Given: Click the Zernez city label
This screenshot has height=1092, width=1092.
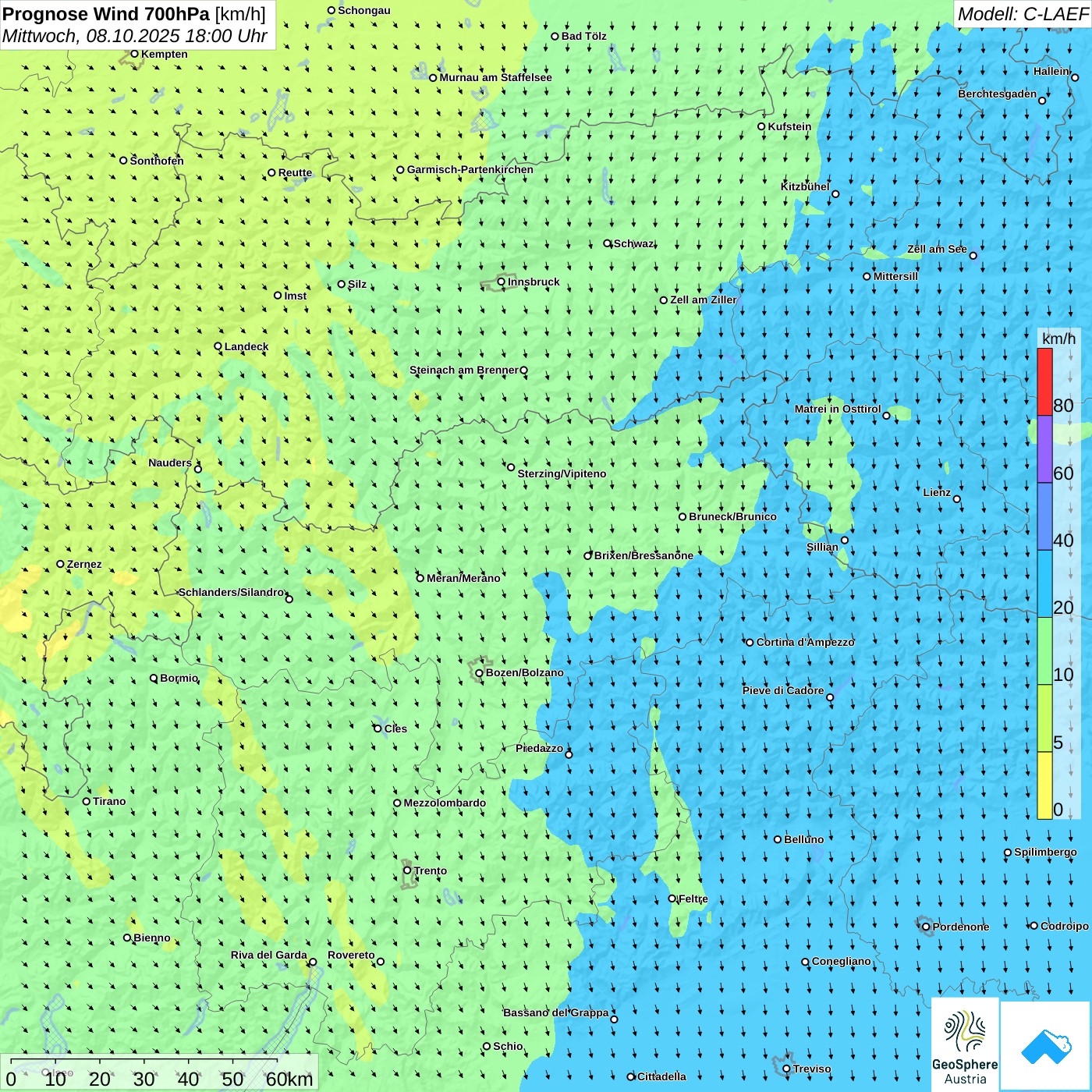Looking at the screenshot, I should point(84,564).
